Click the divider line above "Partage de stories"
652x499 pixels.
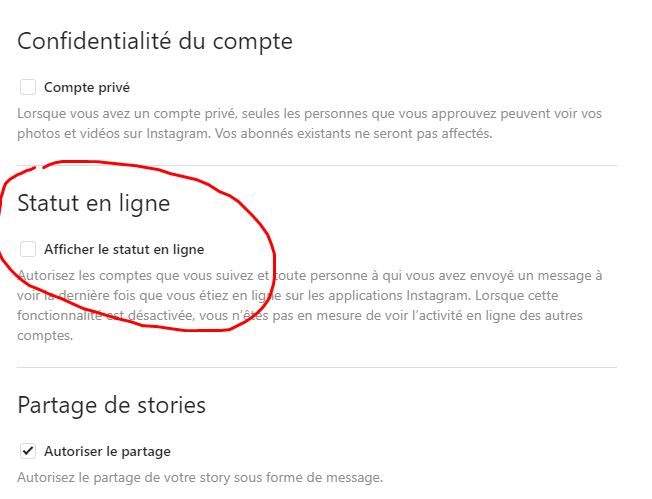(x=317, y=367)
